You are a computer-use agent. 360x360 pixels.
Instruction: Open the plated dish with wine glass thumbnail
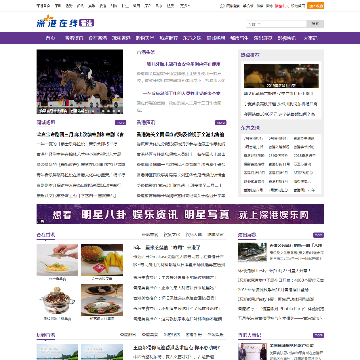click(x=102, y=300)
